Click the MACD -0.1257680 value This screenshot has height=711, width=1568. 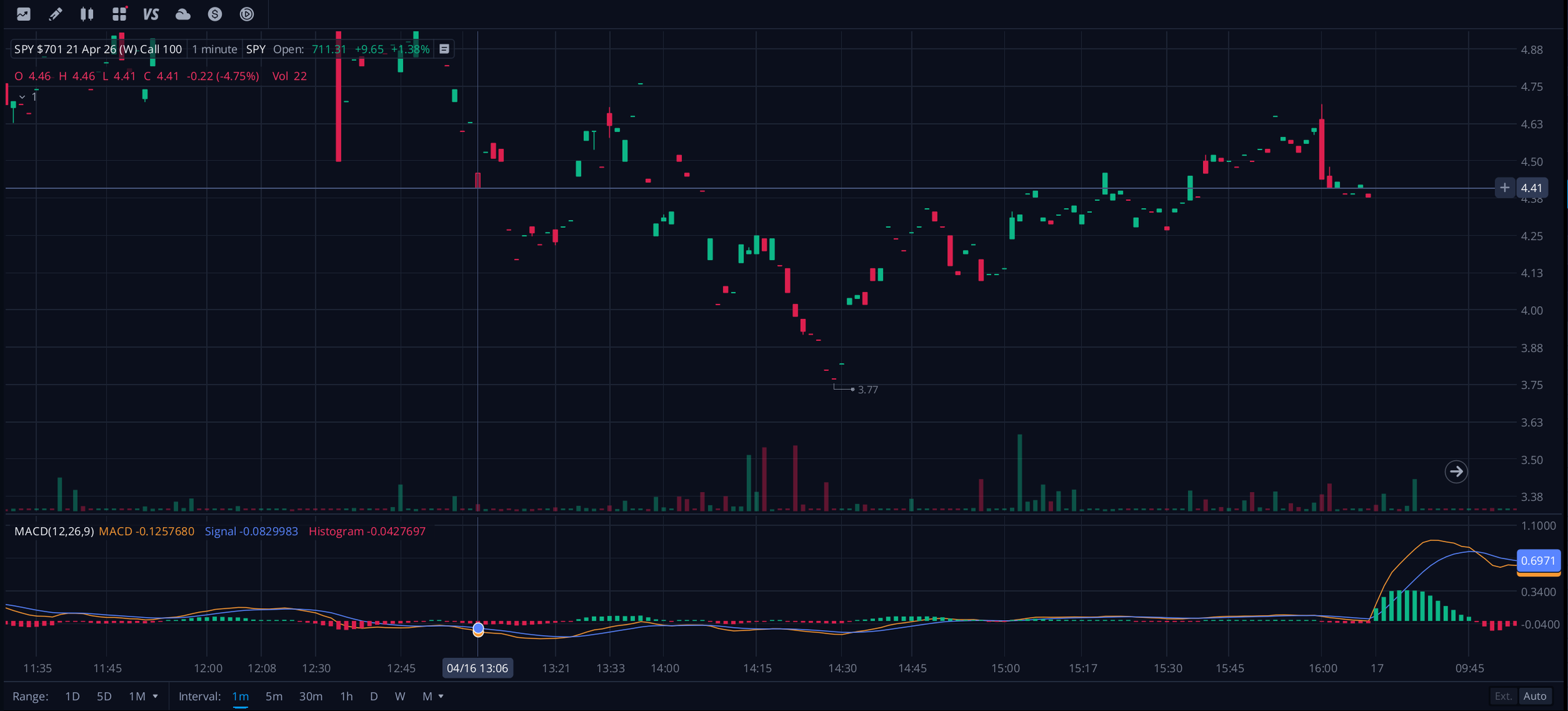[x=147, y=531]
